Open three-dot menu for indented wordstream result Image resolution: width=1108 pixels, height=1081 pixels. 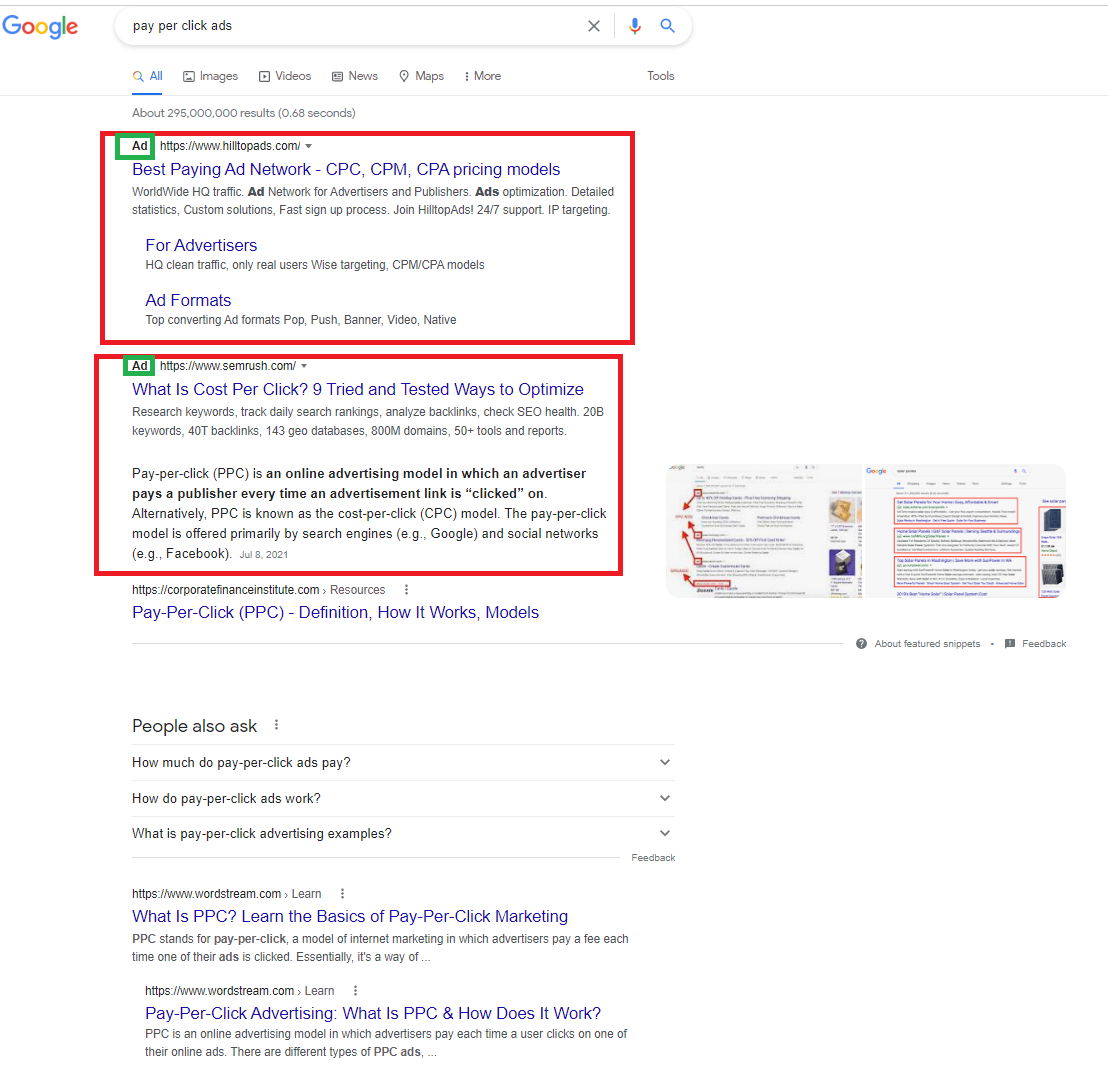point(355,991)
